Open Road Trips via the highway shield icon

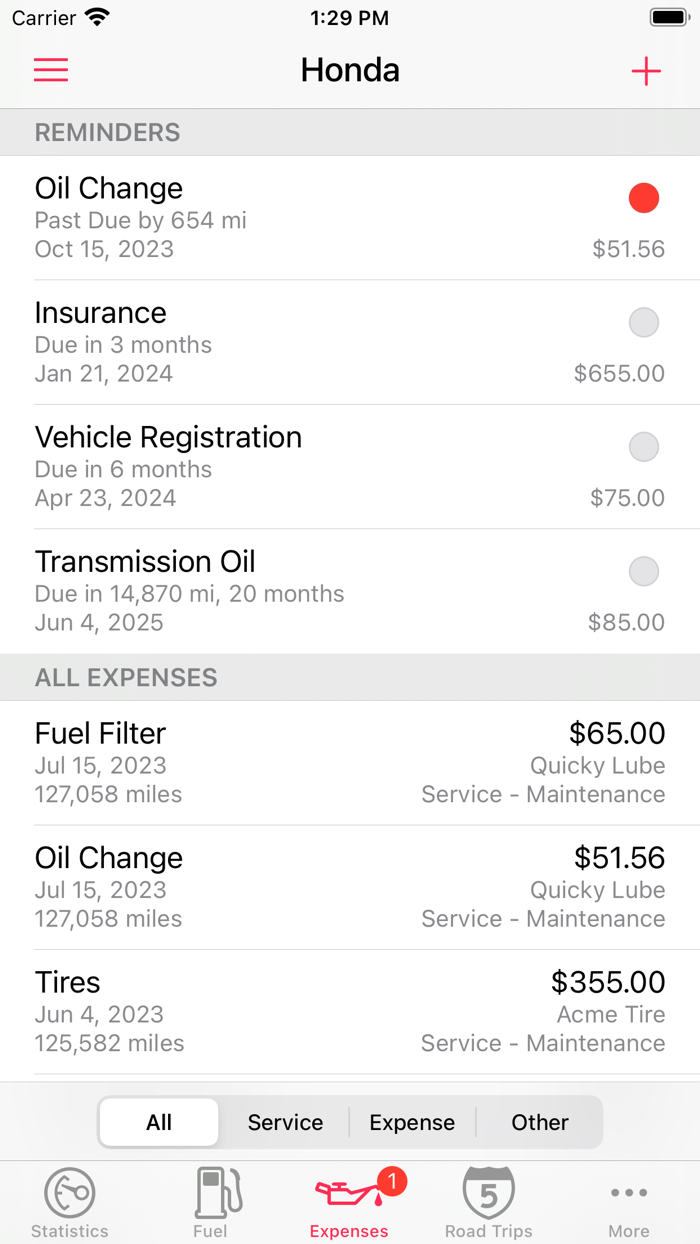489,1192
